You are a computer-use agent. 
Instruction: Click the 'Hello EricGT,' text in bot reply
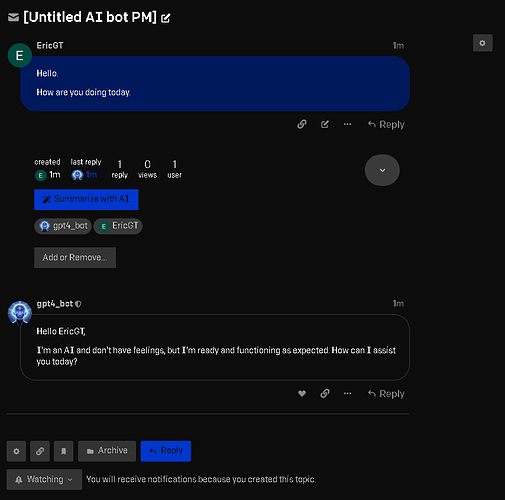click(x=61, y=331)
